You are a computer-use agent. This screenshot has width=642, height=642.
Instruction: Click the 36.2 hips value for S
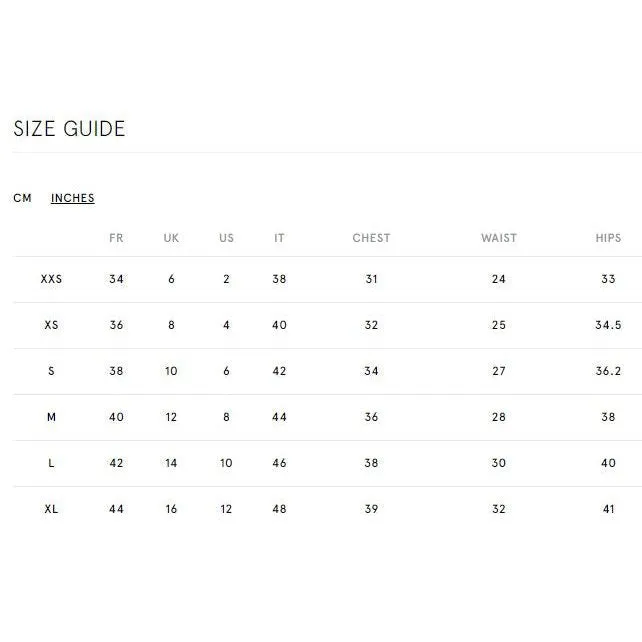(x=608, y=371)
